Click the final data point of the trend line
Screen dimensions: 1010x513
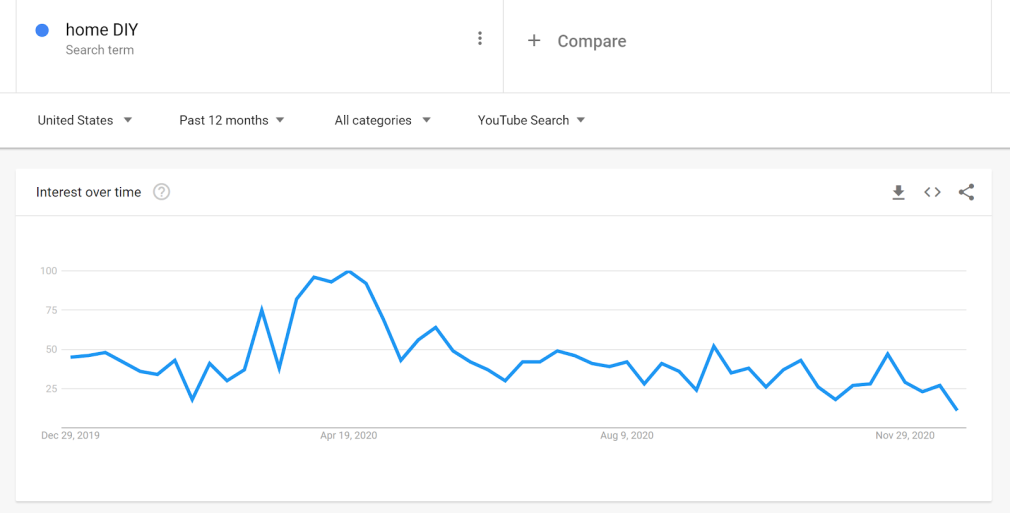tap(957, 410)
